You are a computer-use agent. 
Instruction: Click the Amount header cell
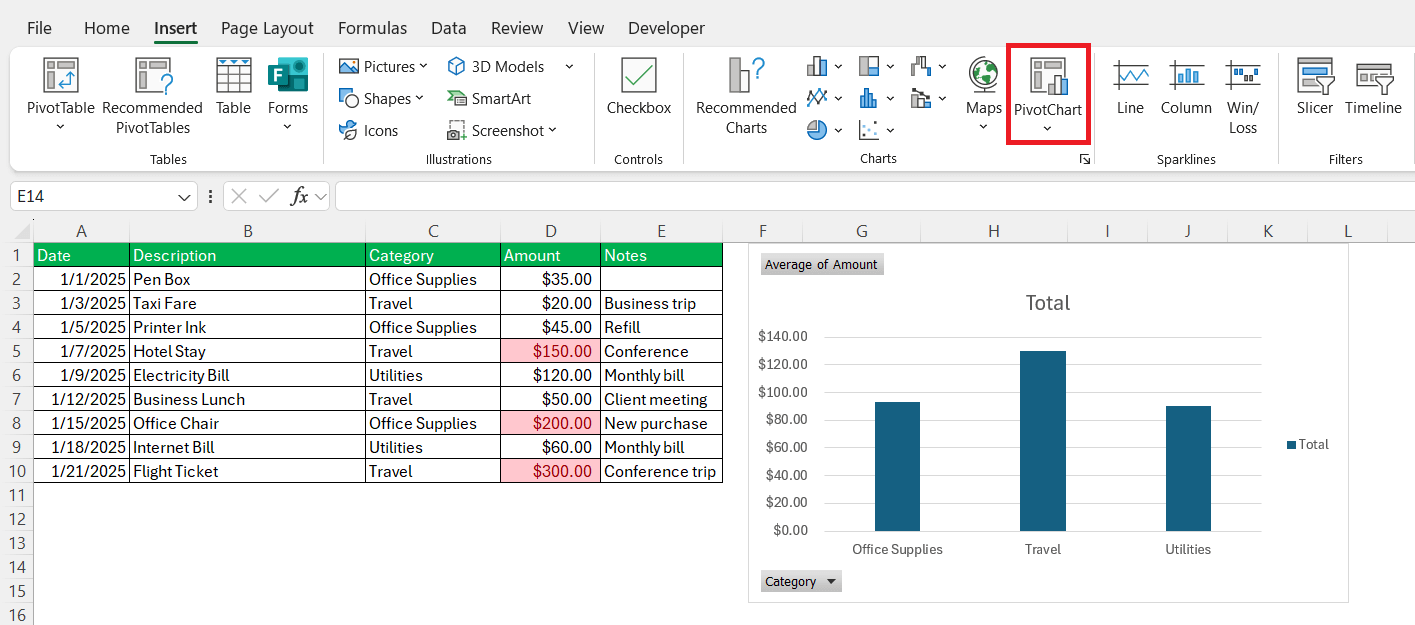pos(551,255)
